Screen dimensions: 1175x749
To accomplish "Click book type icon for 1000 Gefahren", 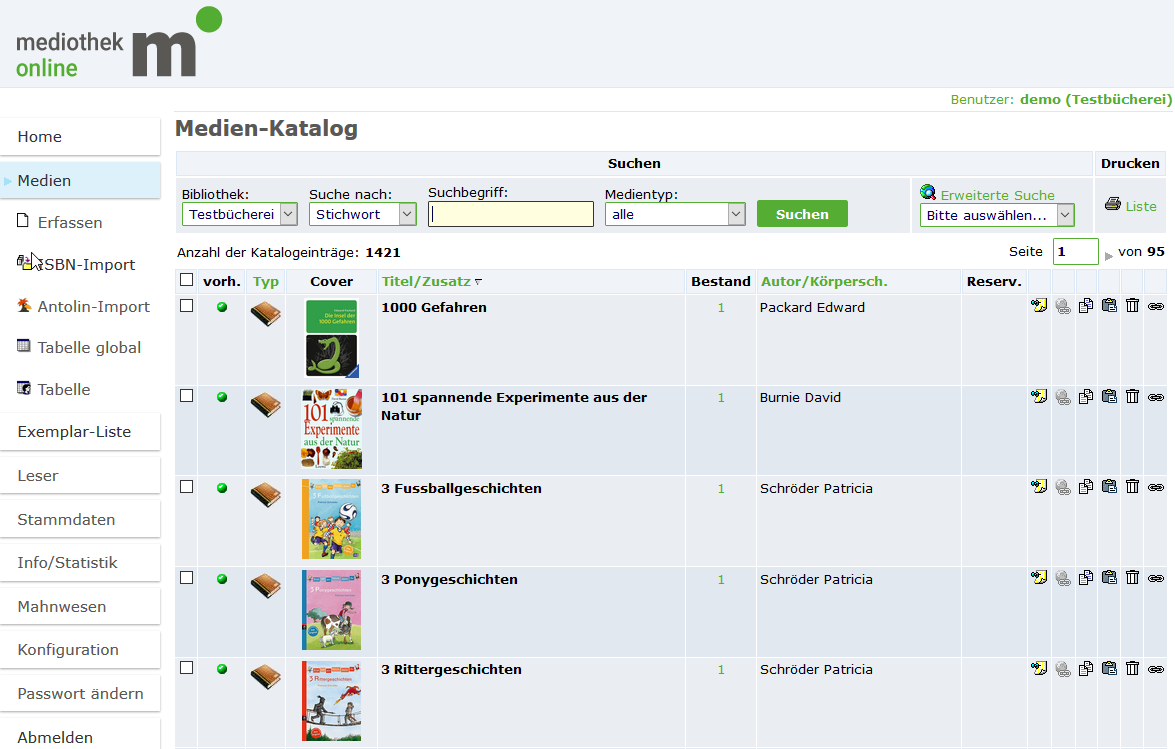I will [x=265, y=314].
